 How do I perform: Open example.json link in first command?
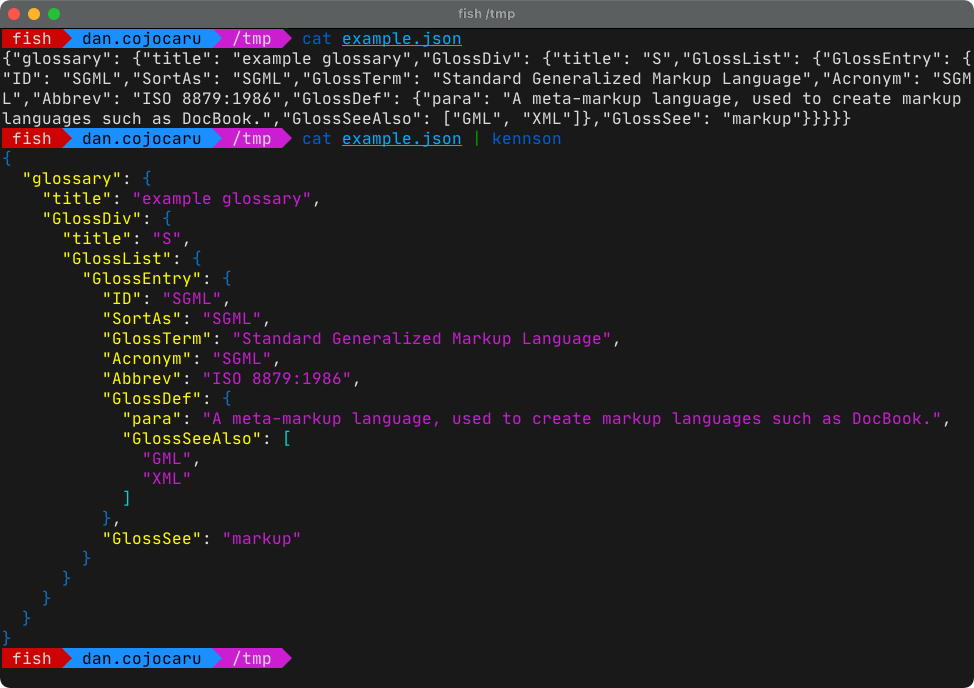(402, 39)
